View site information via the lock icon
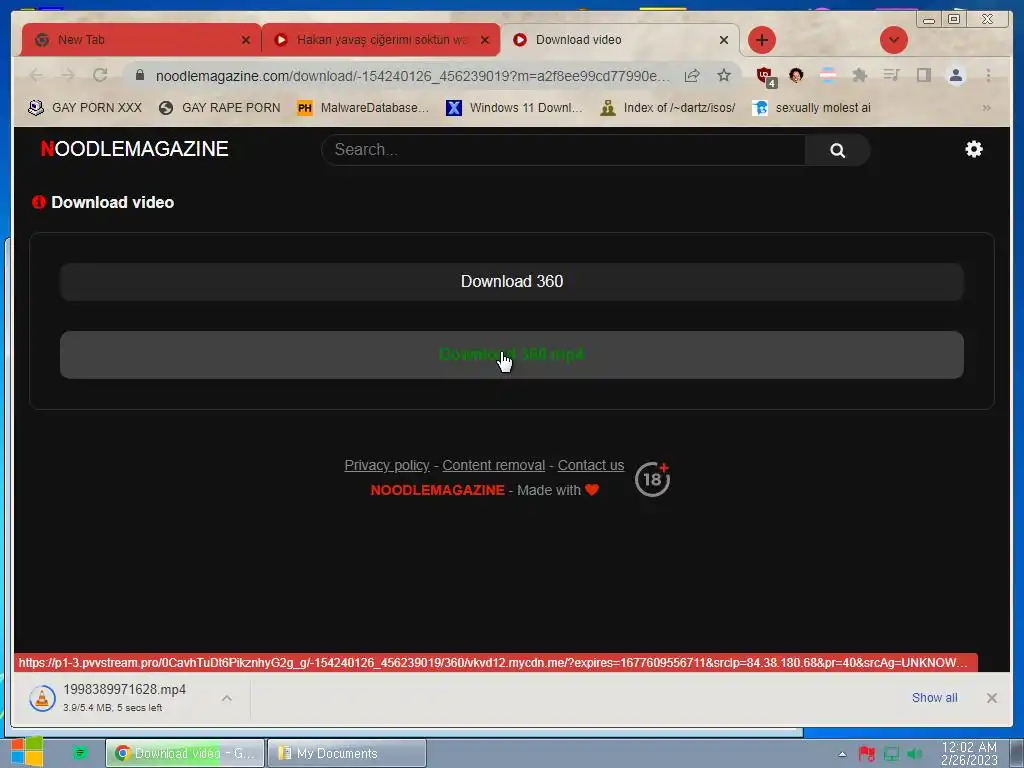Screen dimensions: 1024x768 tap(140, 76)
